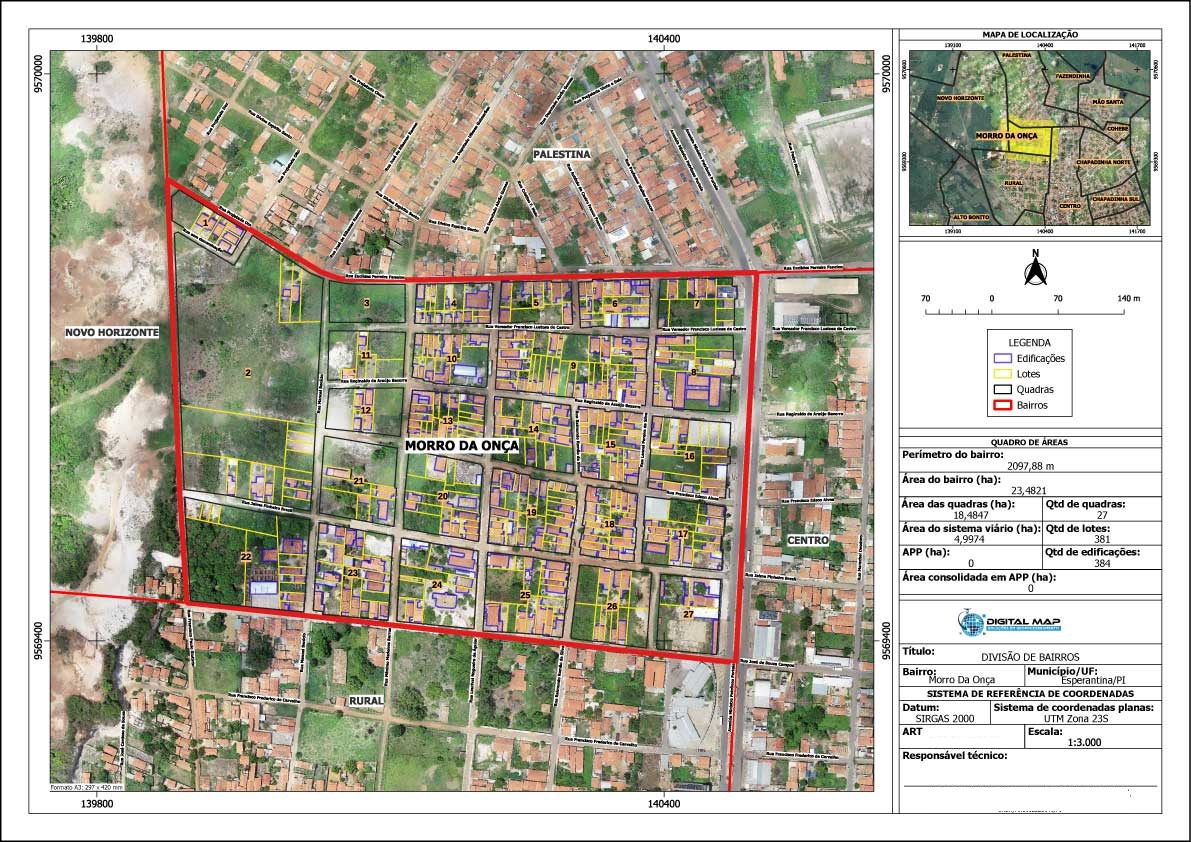This screenshot has height=842, width=1191.
Task: Select block number 14 on the map
Action: click(x=533, y=429)
